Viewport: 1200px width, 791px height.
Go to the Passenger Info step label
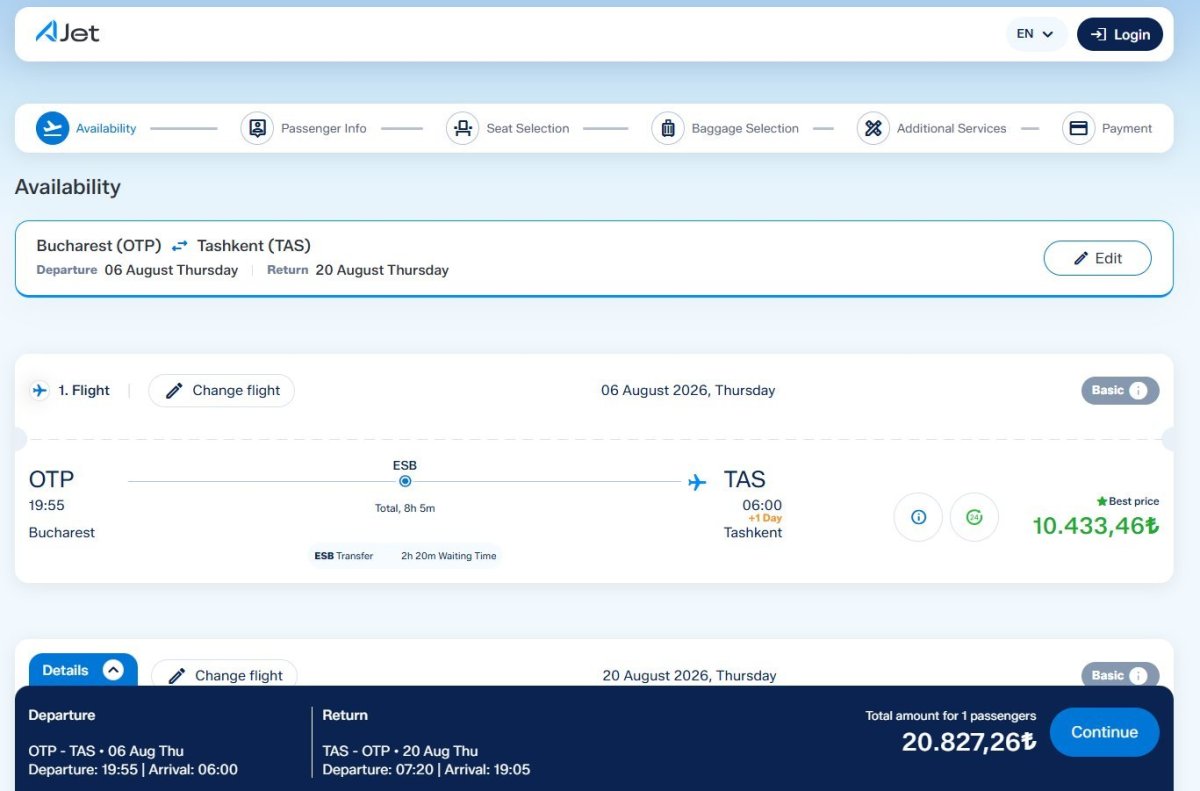tap(323, 128)
